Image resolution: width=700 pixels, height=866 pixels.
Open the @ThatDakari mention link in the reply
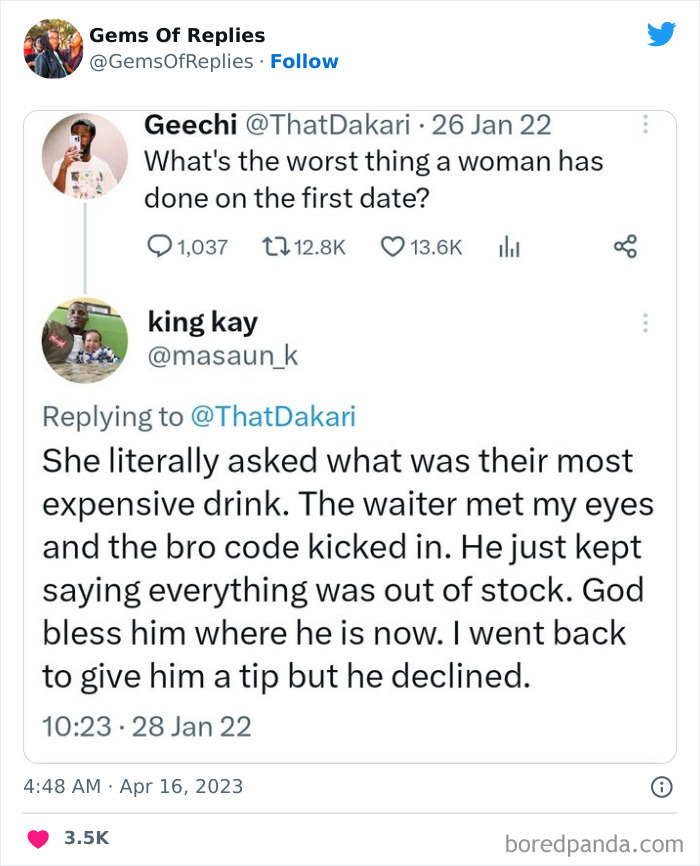(273, 417)
